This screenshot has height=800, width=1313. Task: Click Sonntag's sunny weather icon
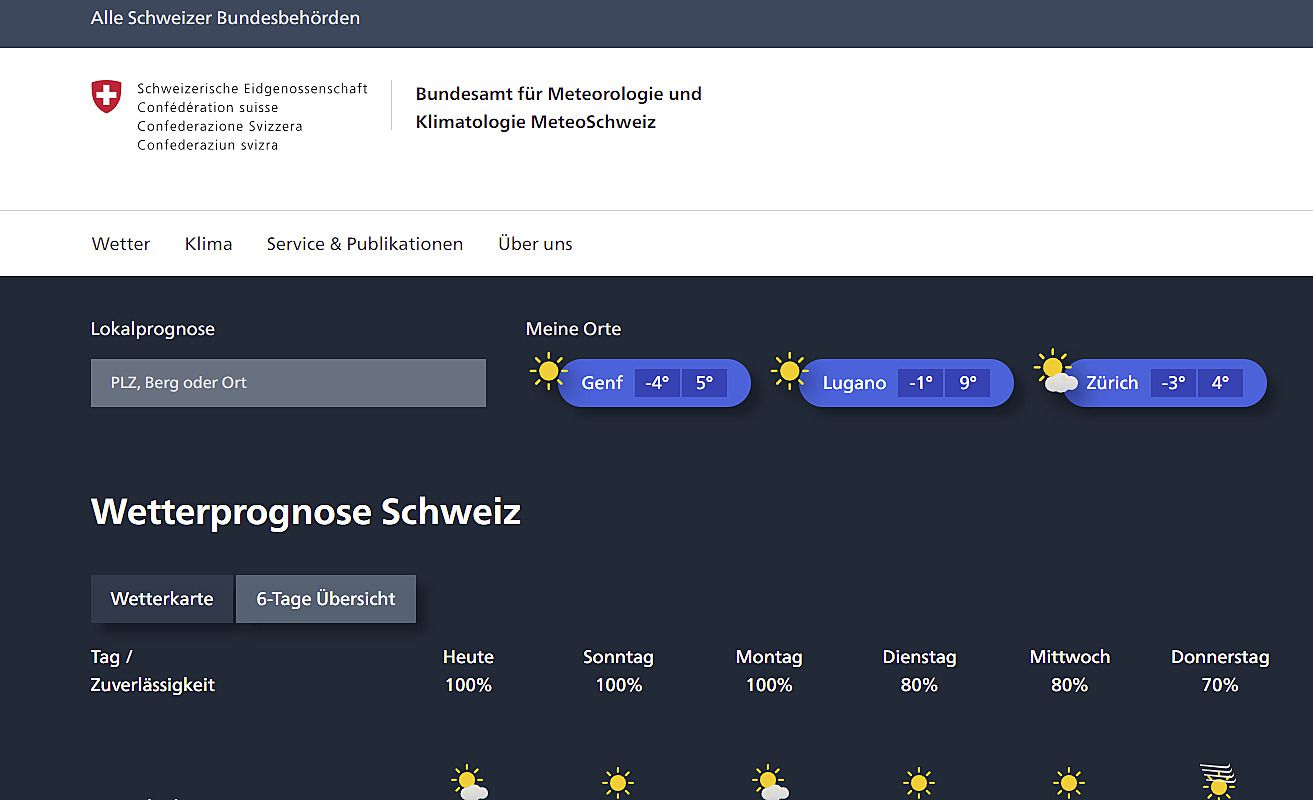[618, 782]
